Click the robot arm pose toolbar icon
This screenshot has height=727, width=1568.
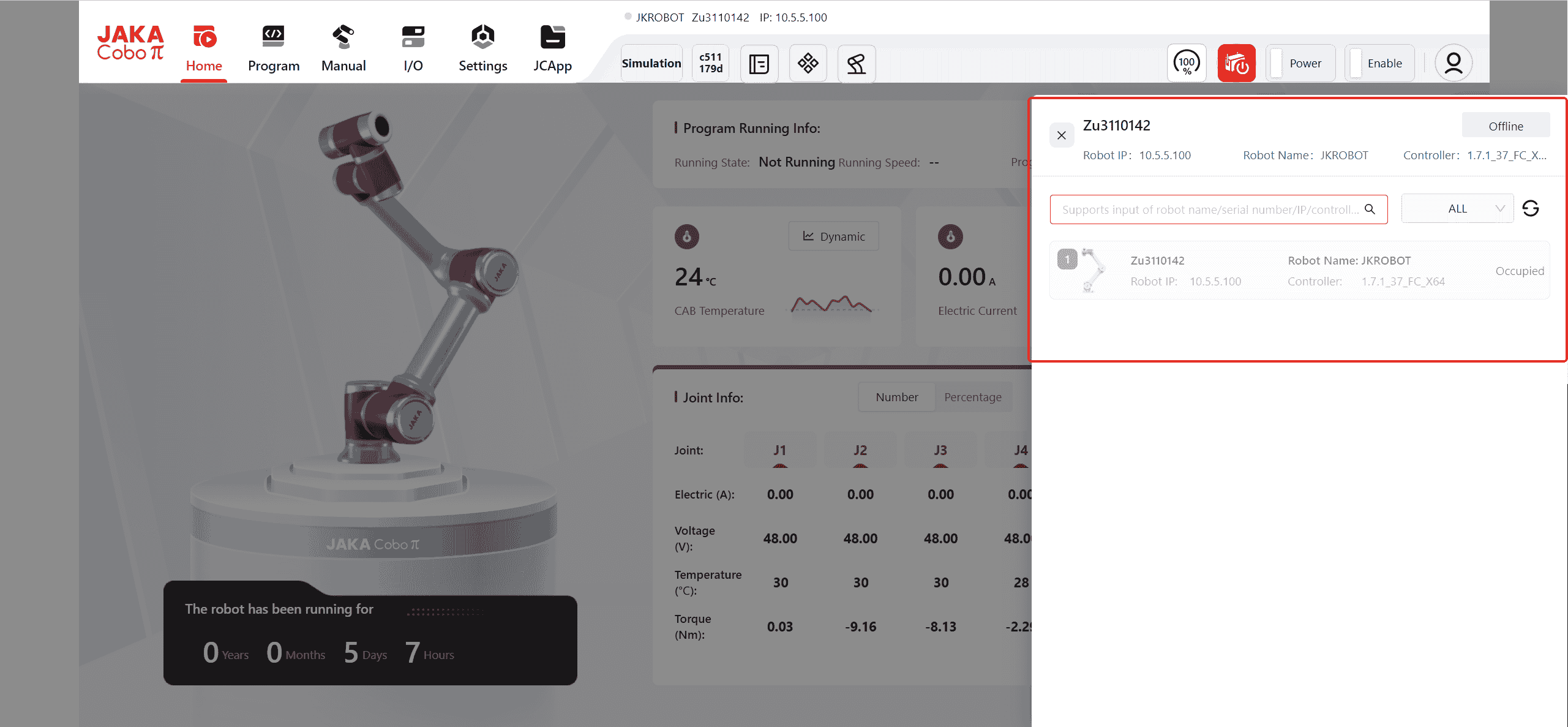(856, 63)
